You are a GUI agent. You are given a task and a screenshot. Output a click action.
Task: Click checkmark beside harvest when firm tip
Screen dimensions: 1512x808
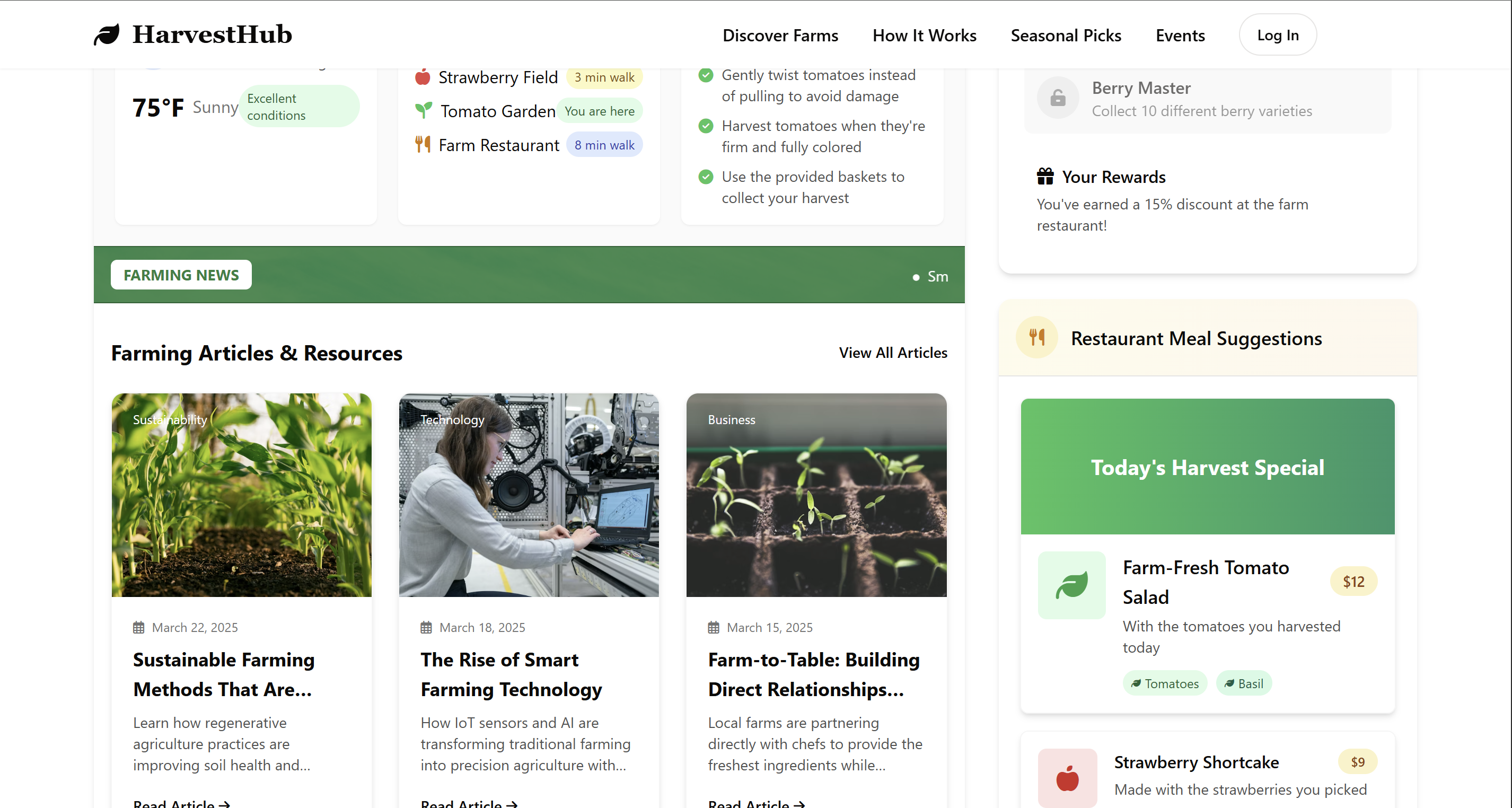coord(706,126)
